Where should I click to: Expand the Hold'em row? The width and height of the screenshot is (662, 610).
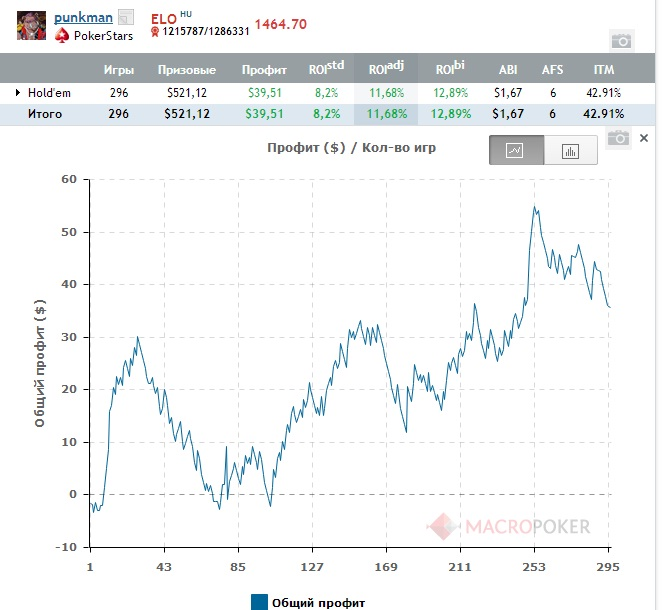click(18, 92)
